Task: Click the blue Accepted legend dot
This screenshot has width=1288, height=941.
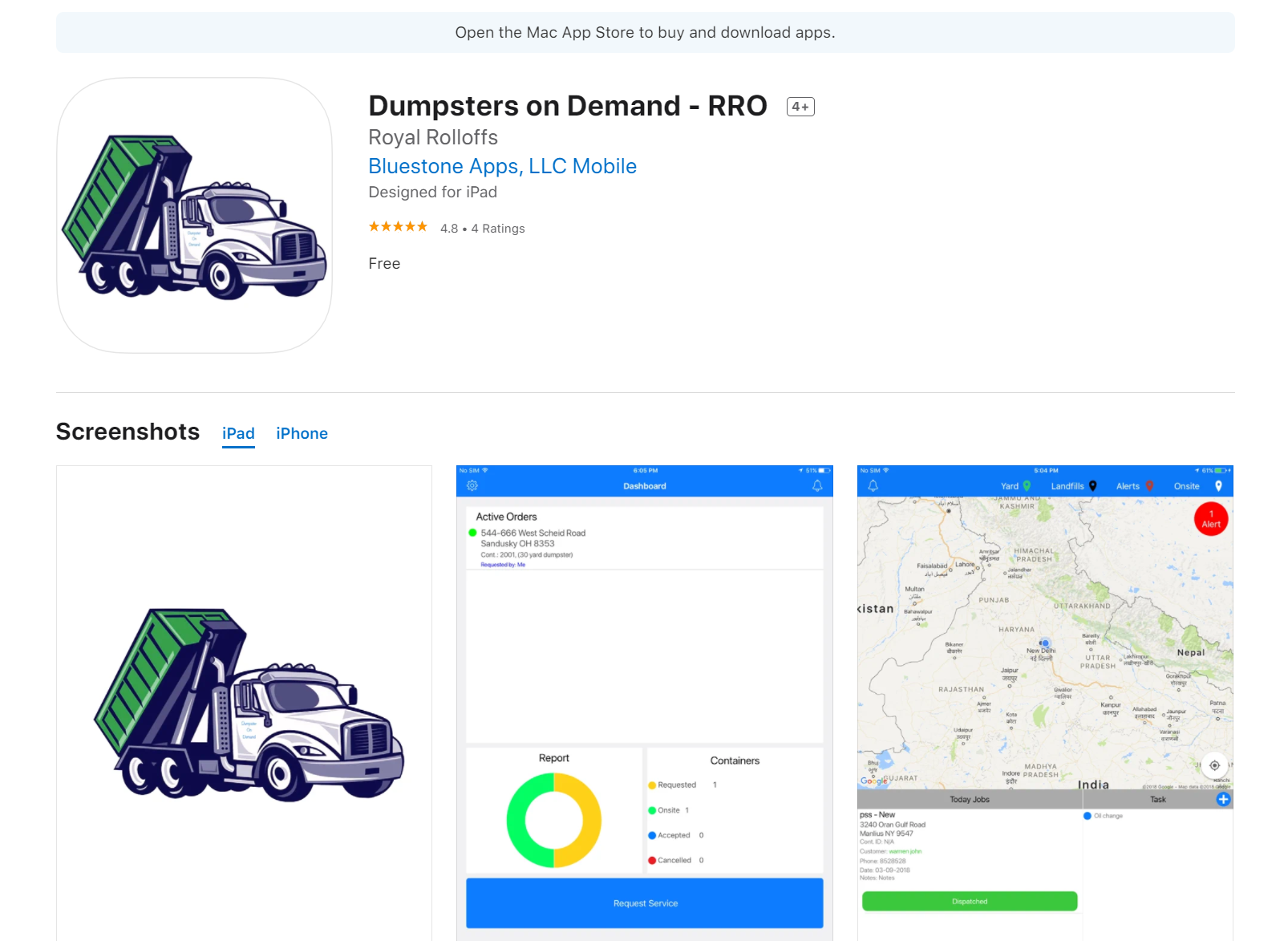Action: (x=652, y=835)
